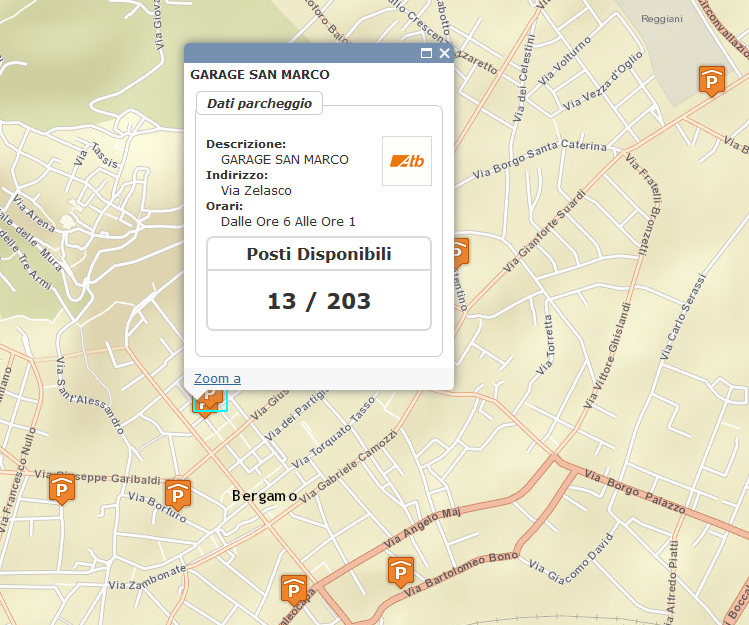The image size is (749, 625).
Task: Select parking marker near Via Angelo Maj
Action: (x=401, y=571)
